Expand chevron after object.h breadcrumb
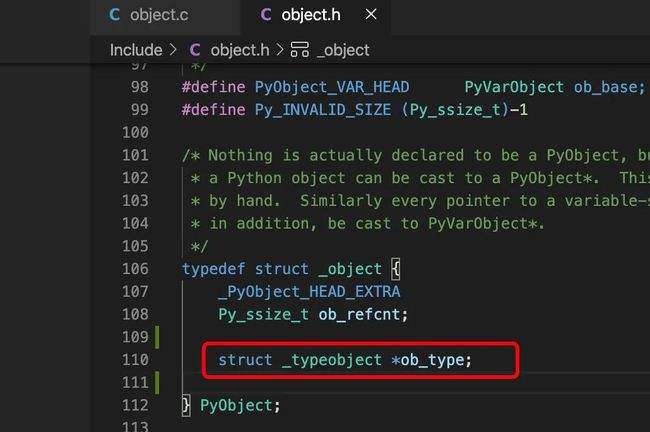The width and height of the screenshot is (650, 432). click(280, 50)
